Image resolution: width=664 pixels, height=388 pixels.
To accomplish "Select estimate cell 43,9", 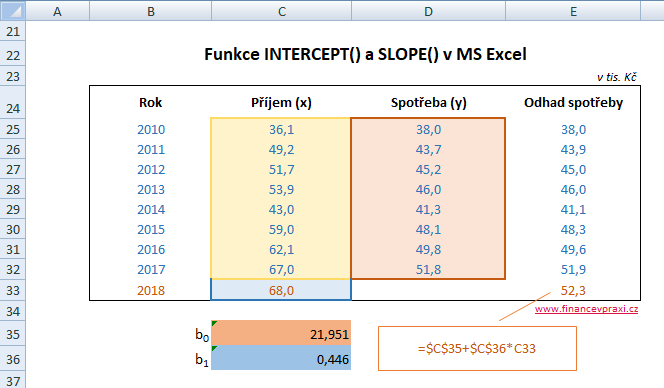I will [573, 149].
